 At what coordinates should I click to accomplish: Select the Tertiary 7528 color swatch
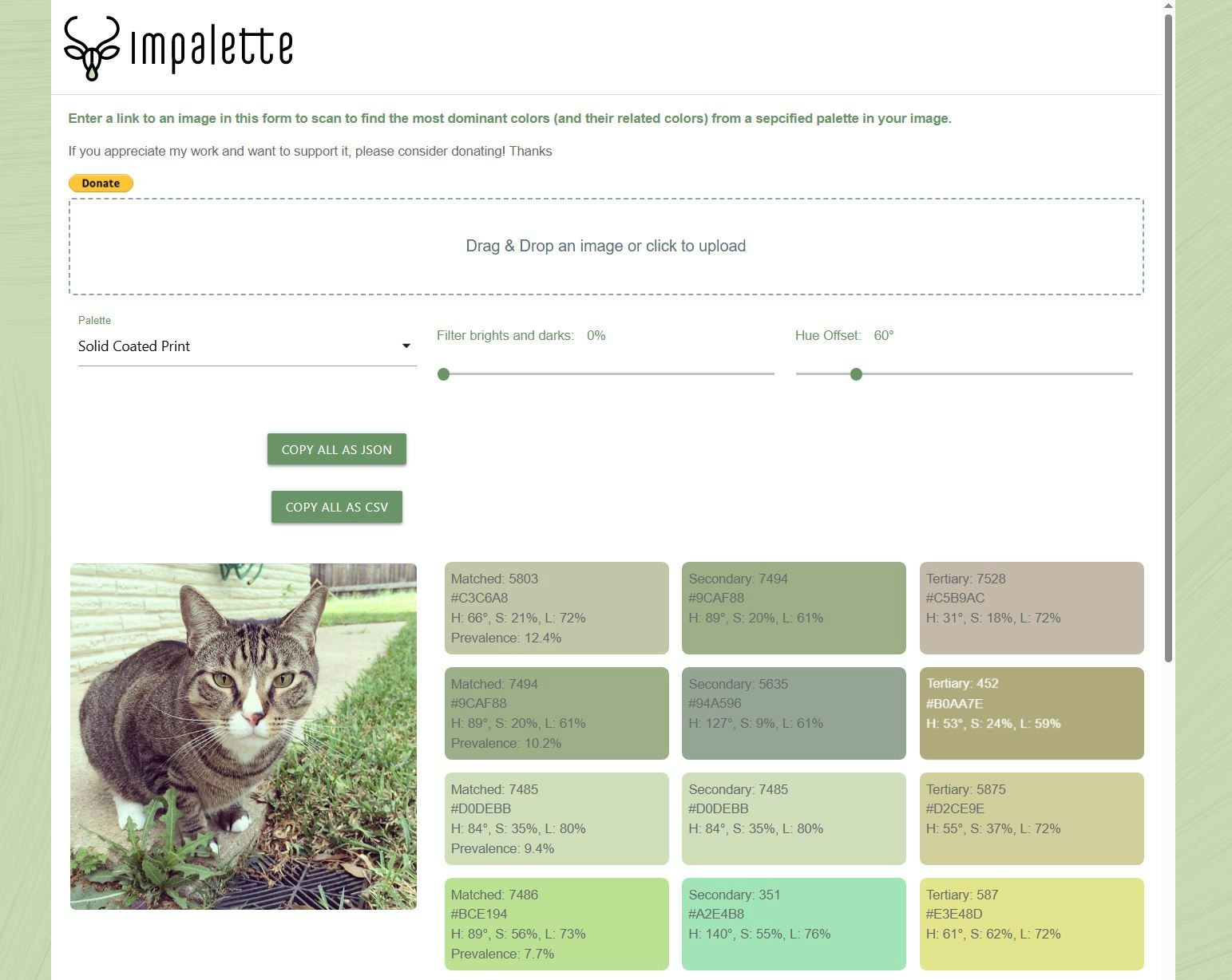pyautogui.click(x=1032, y=608)
